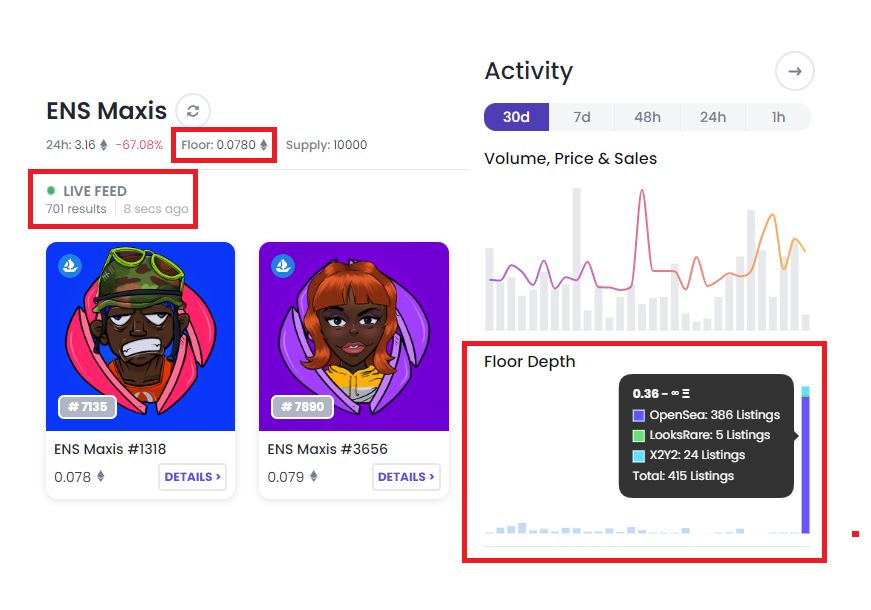Click the Volume, Price & Sales chart
The width and height of the screenshot is (871, 610).
(x=647, y=259)
